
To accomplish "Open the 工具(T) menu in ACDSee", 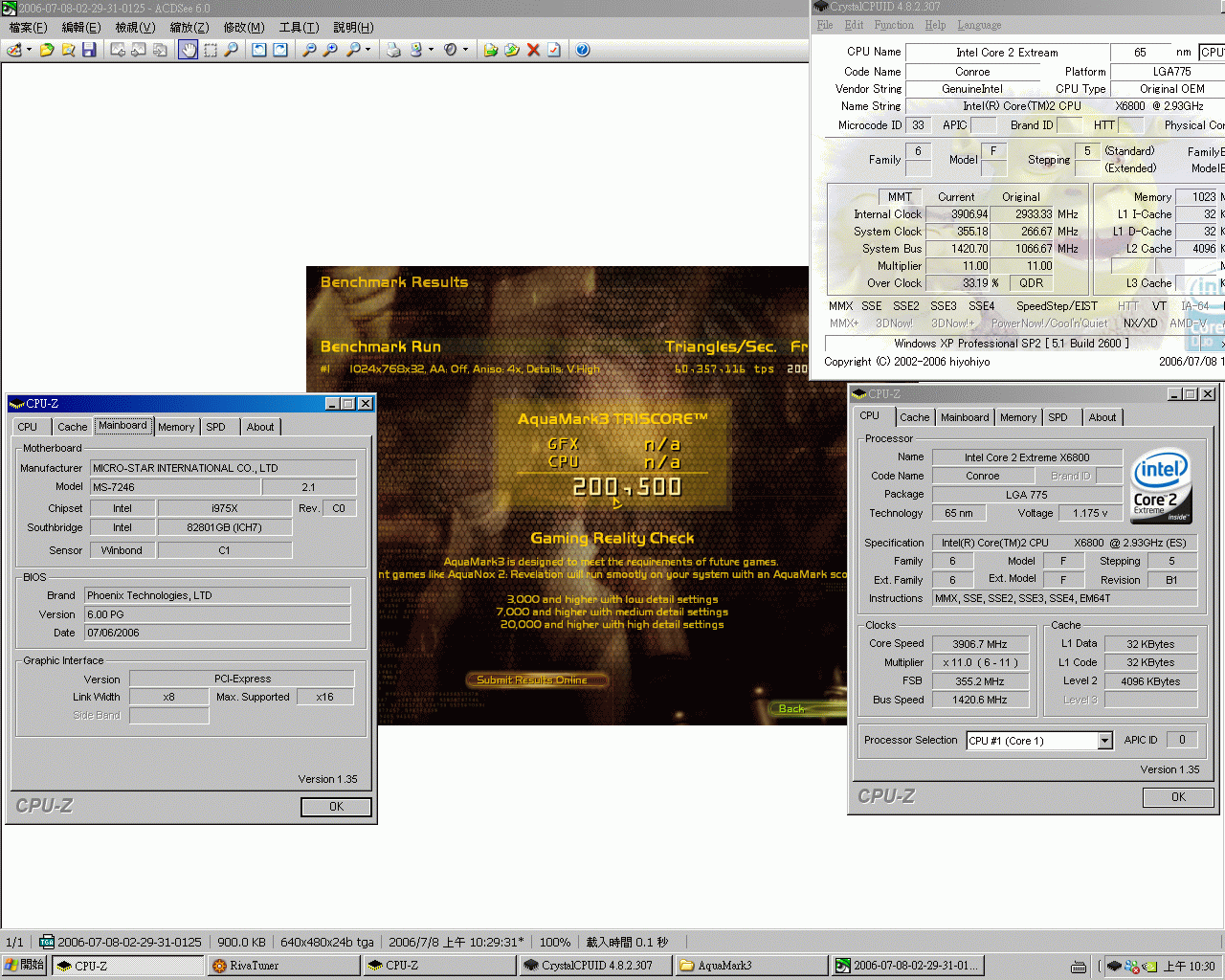I will click(x=299, y=28).
